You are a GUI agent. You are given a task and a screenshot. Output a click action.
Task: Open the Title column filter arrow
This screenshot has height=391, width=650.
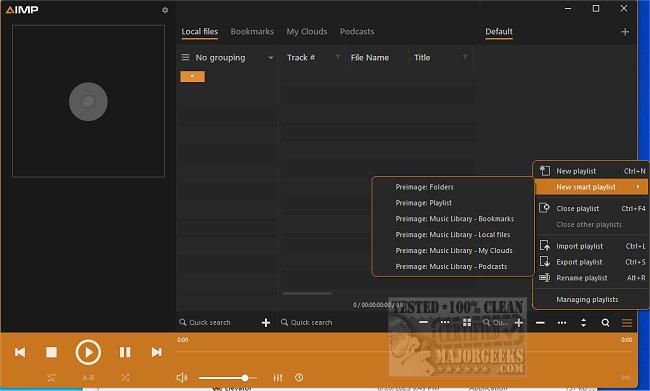click(x=465, y=57)
